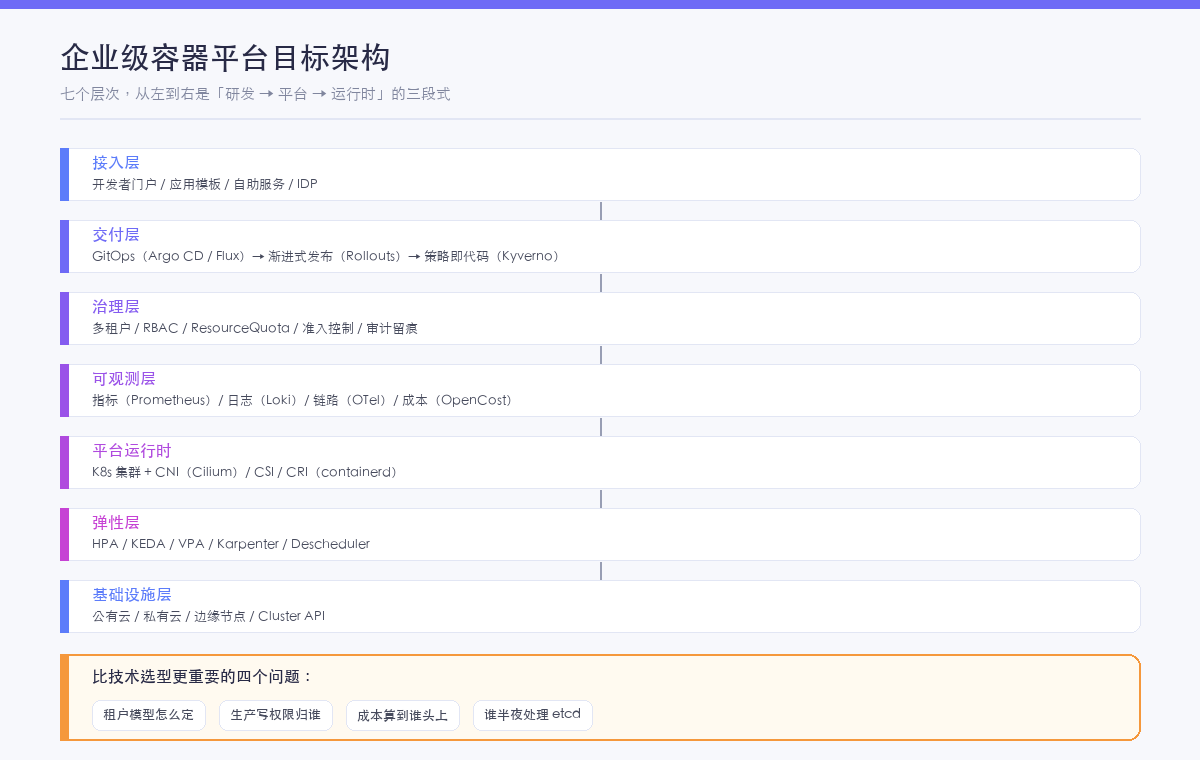Click the K8s 集群 + CNI (Cilium) line

tap(247, 472)
